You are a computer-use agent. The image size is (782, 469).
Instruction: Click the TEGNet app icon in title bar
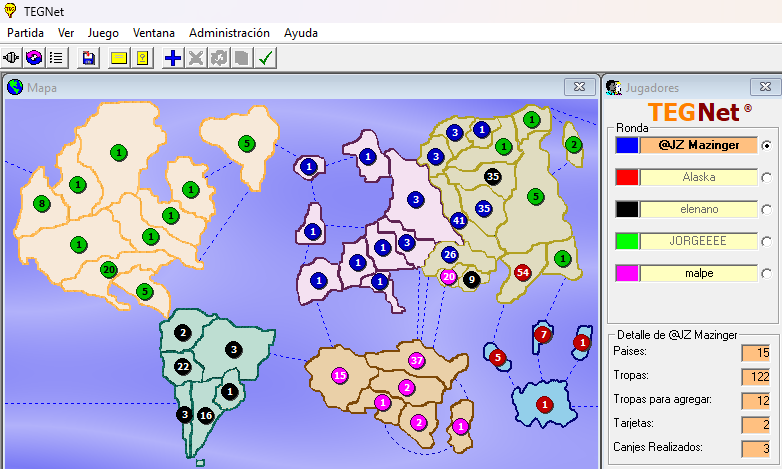pos(10,10)
